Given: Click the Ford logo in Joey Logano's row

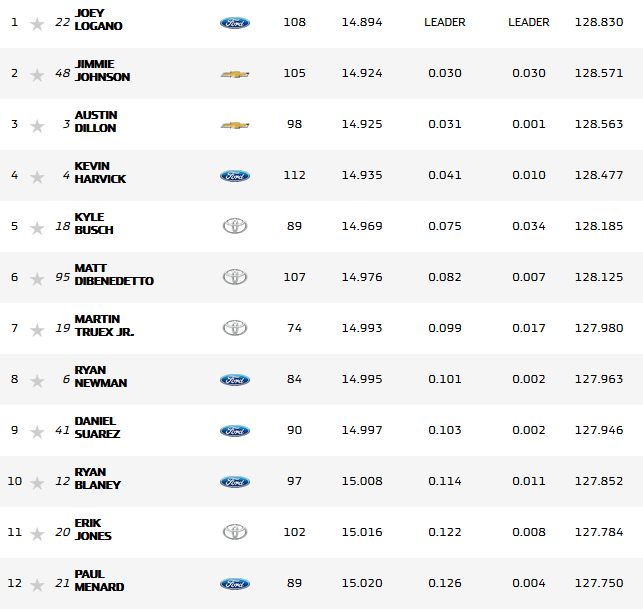Looking at the screenshot, I should [235, 22].
